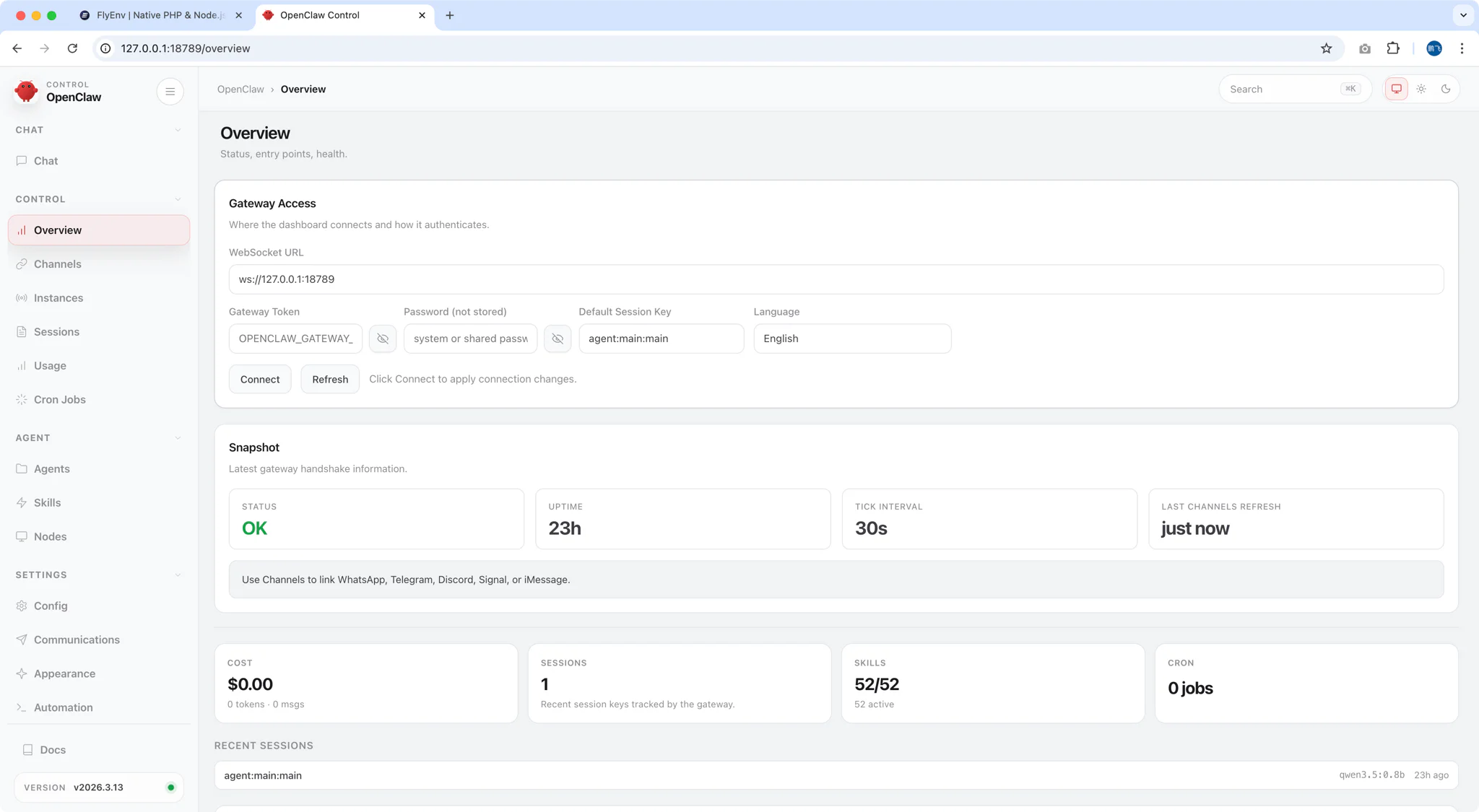
Task: Collapse sidebar with hamburger menu icon
Action: 170,92
